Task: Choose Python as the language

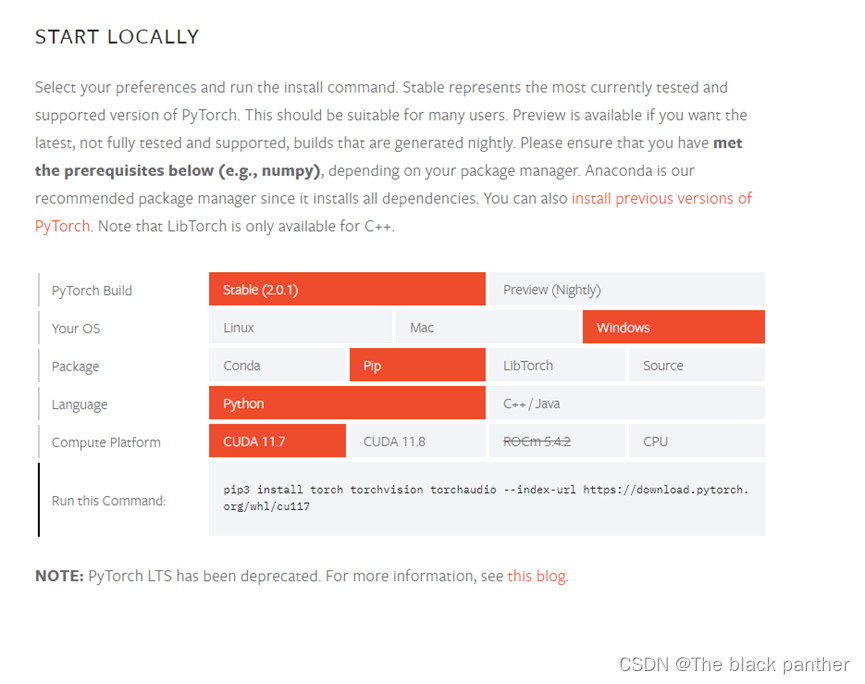Action: (x=347, y=404)
